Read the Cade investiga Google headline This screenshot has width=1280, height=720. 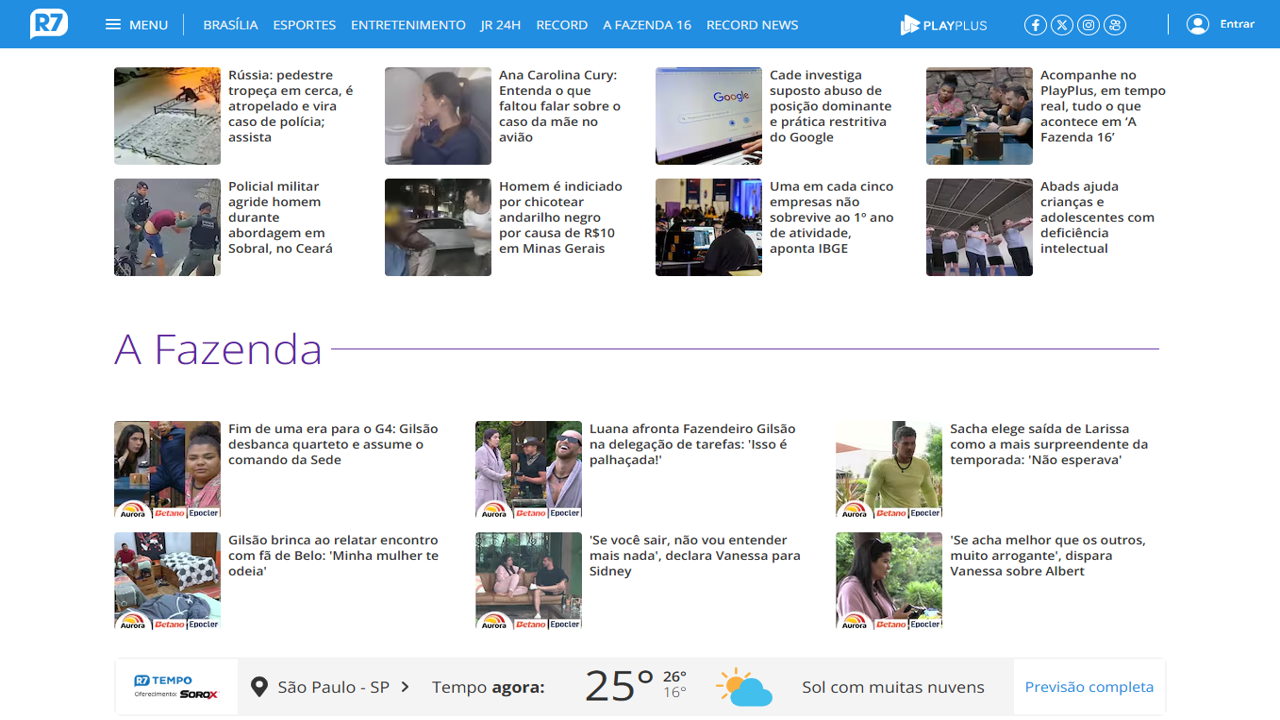click(830, 106)
